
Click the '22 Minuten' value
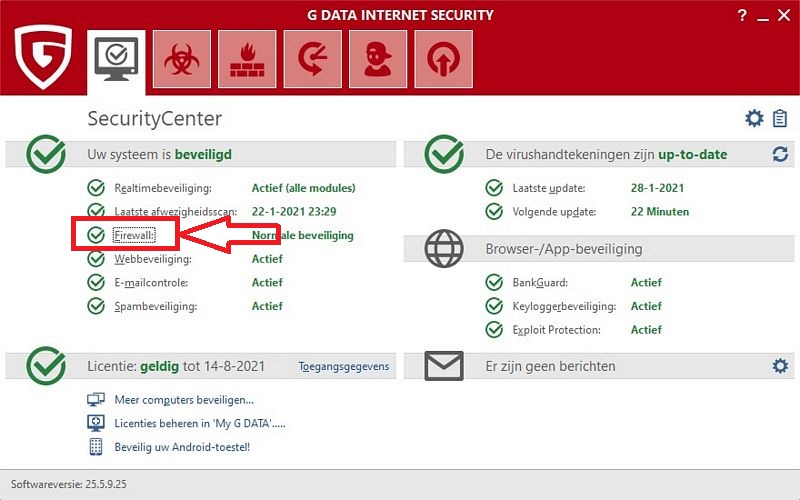pyautogui.click(x=660, y=212)
